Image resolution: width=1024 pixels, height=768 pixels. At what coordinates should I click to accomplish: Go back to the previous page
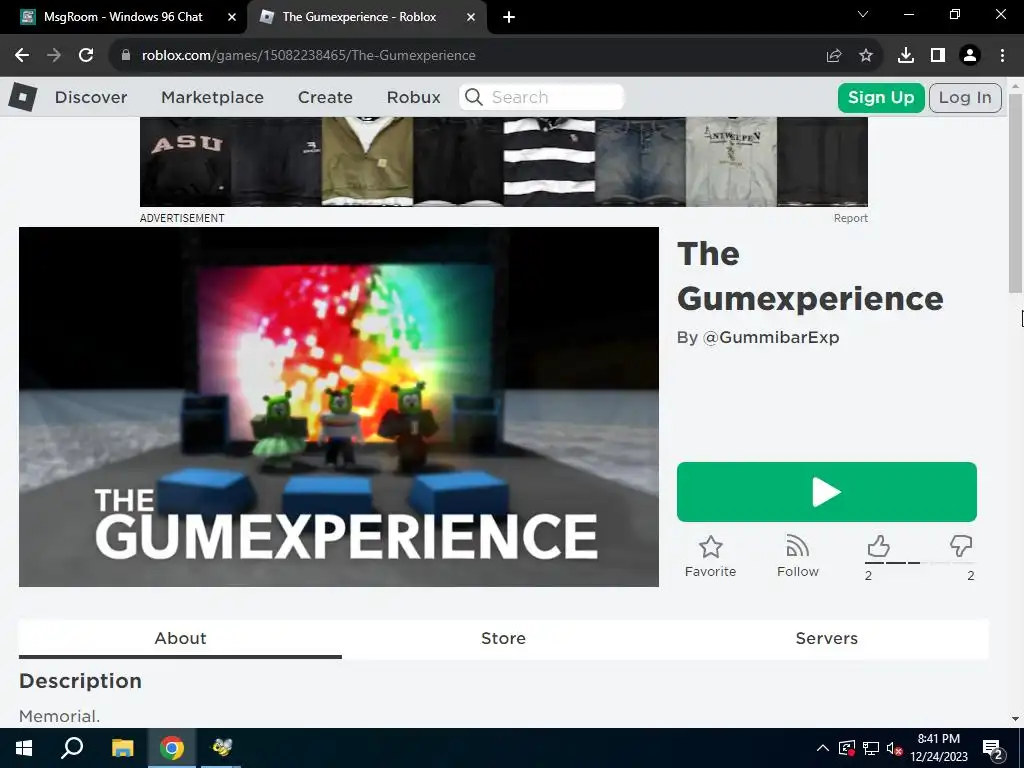click(22, 56)
